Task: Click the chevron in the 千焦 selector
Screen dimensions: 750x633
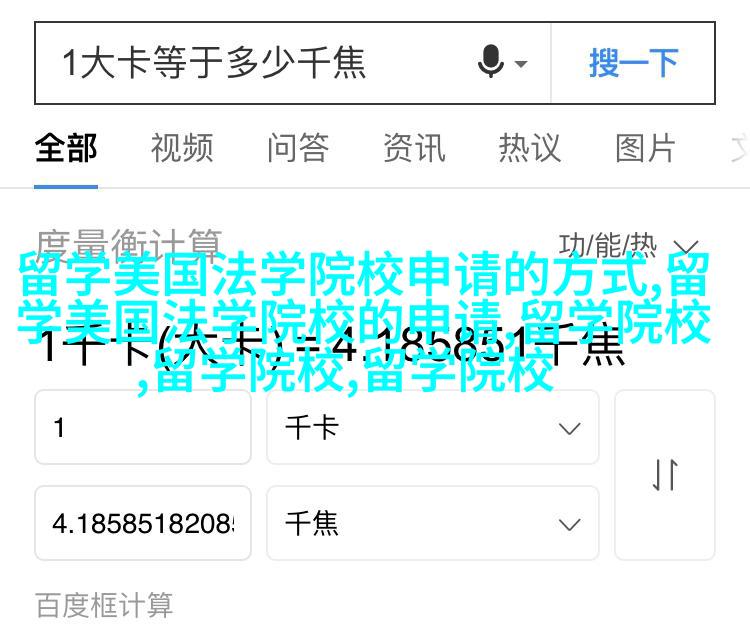Action: (569, 524)
